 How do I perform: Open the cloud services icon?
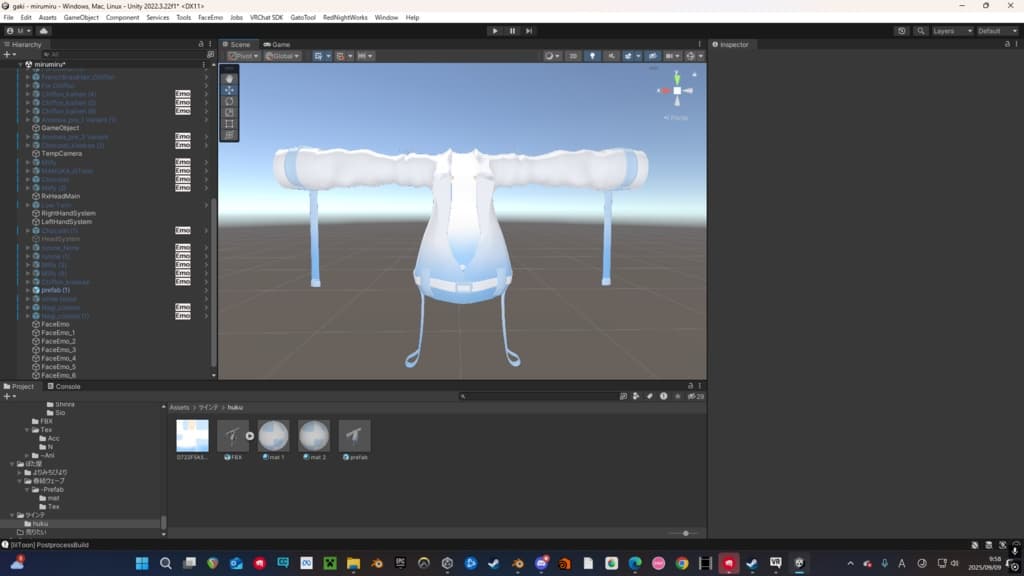coord(44,31)
